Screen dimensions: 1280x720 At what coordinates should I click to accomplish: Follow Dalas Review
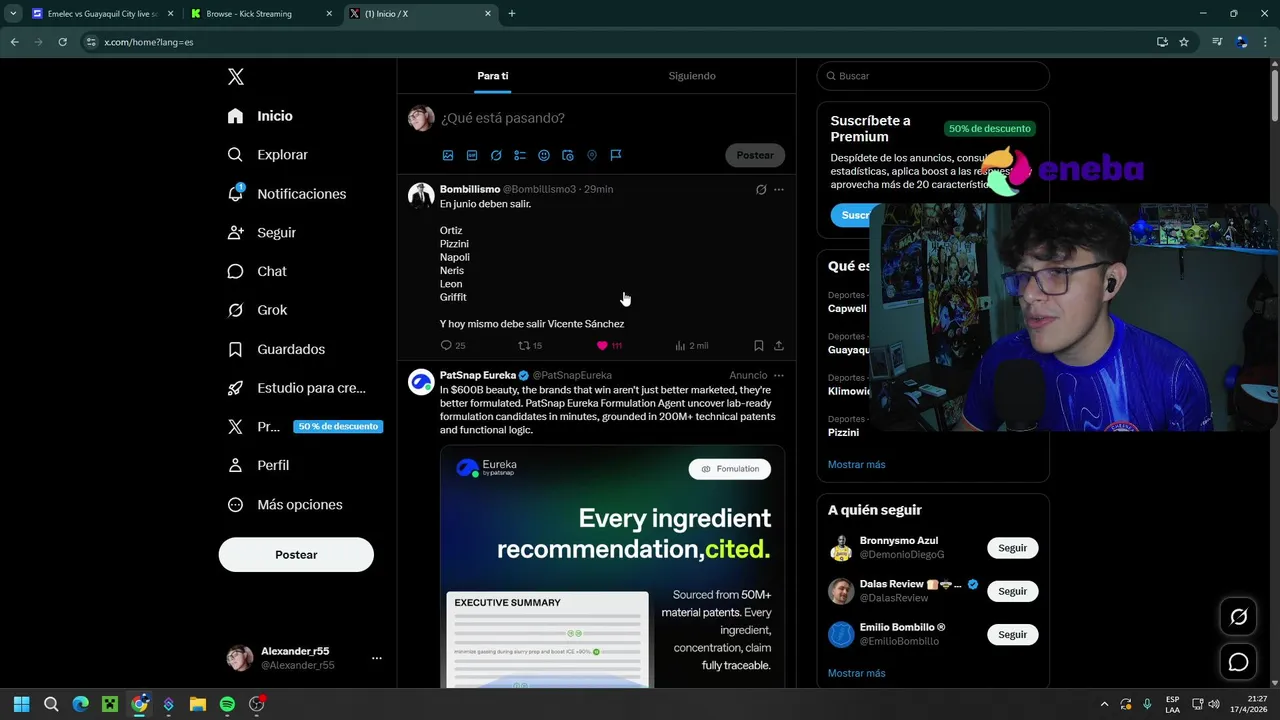[x=1012, y=591]
